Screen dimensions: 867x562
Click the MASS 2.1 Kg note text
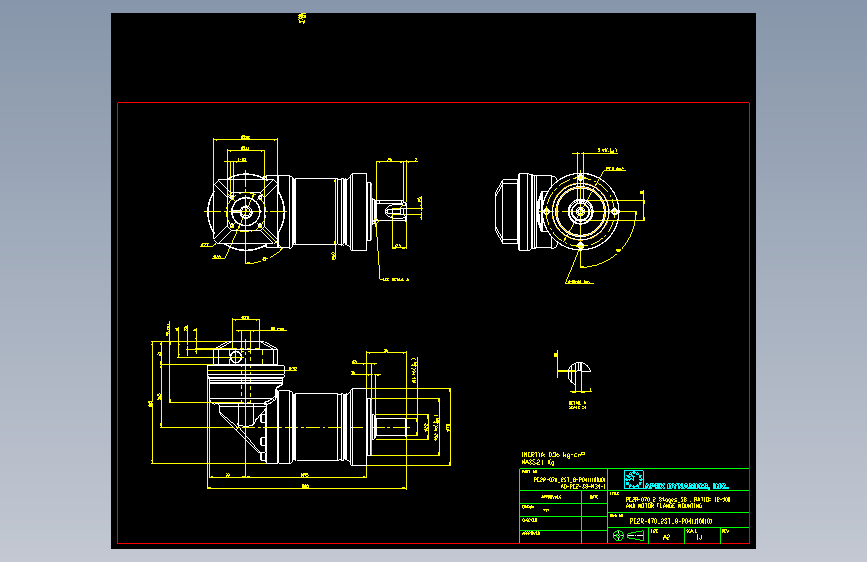537,462
